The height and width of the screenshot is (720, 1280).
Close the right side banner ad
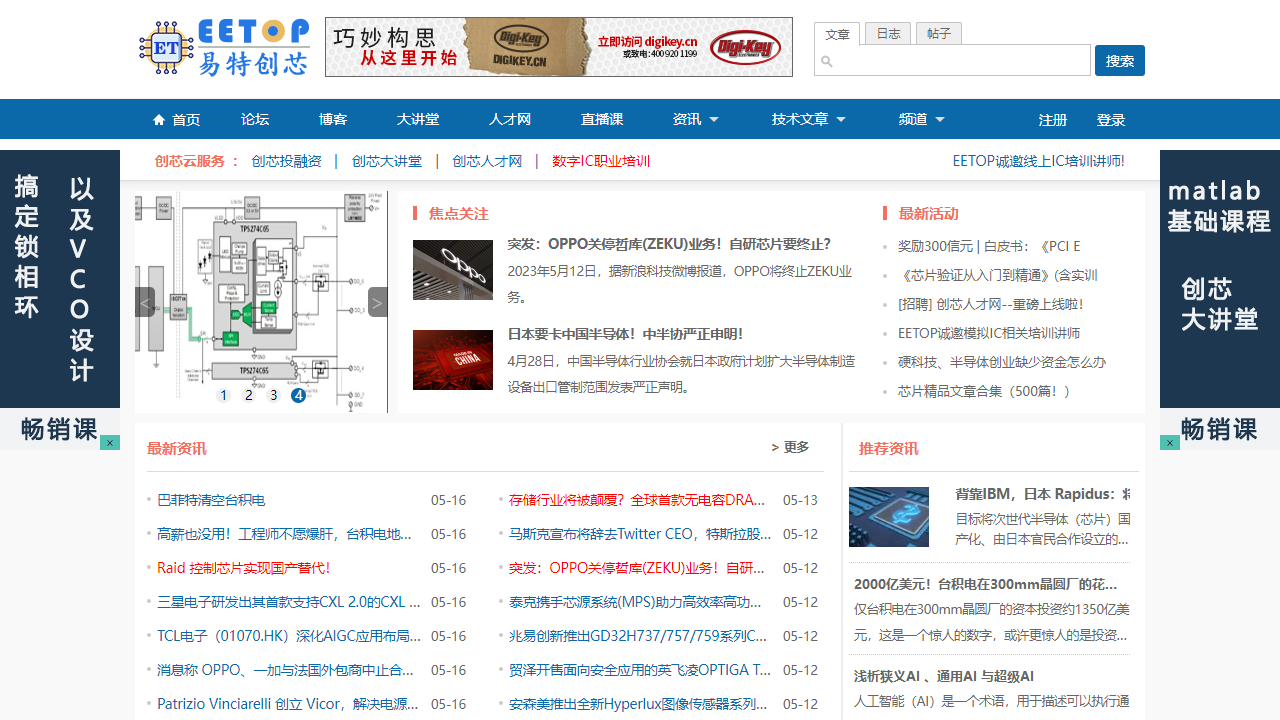pyautogui.click(x=1170, y=443)
